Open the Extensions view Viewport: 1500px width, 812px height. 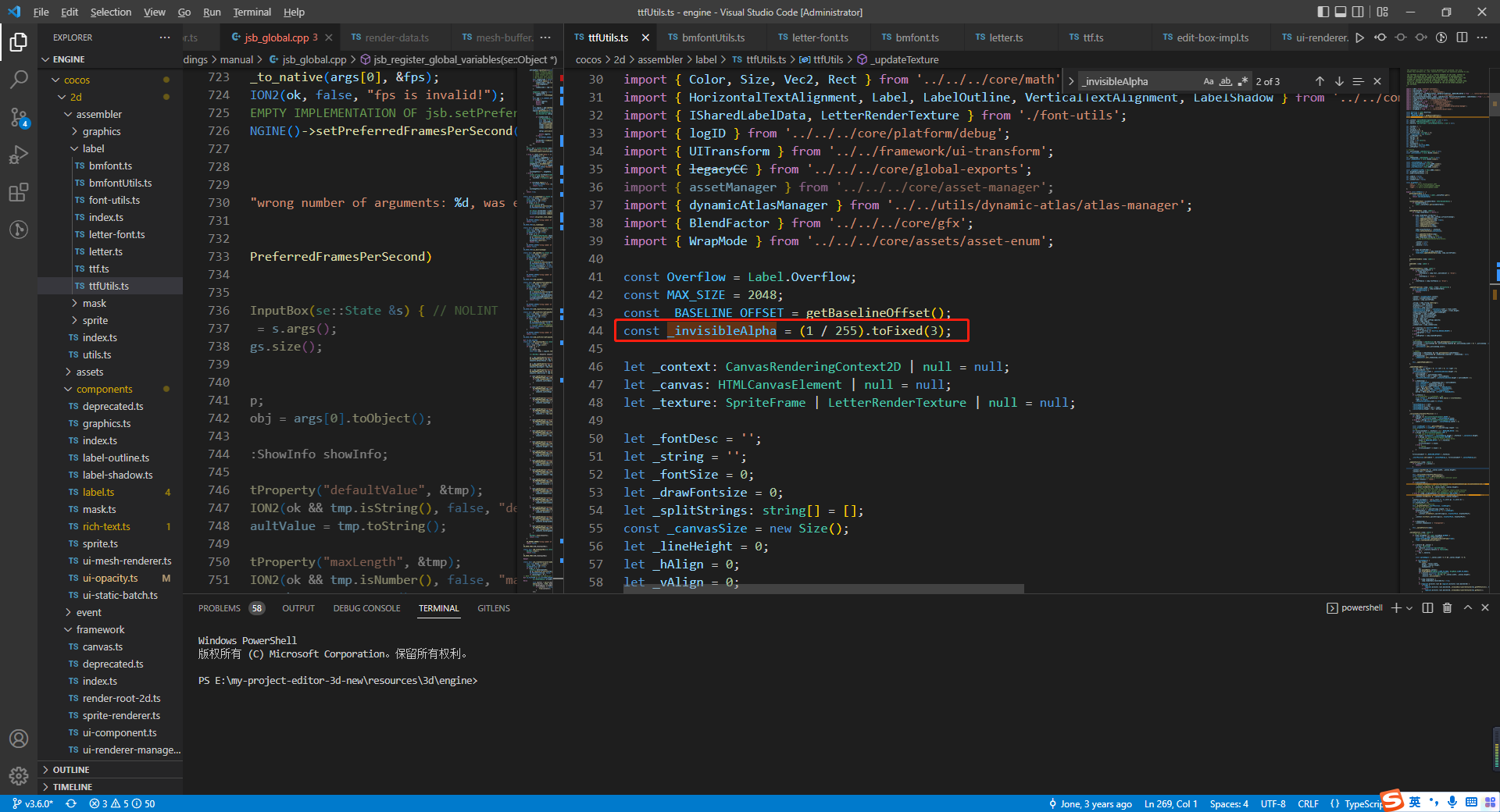19,192
